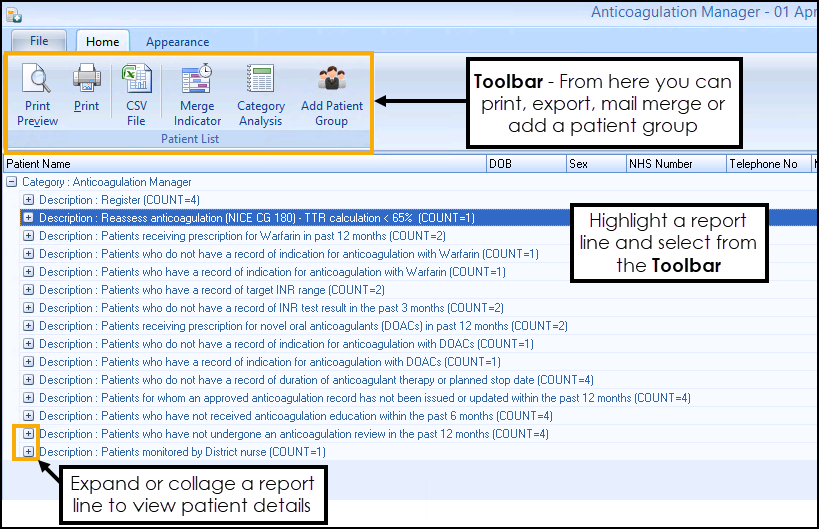Highlight the DOACs past 12 months prescription line
The height and width of the screenshot is (529, 819).
pyautogui.click(x=302, y=326)
